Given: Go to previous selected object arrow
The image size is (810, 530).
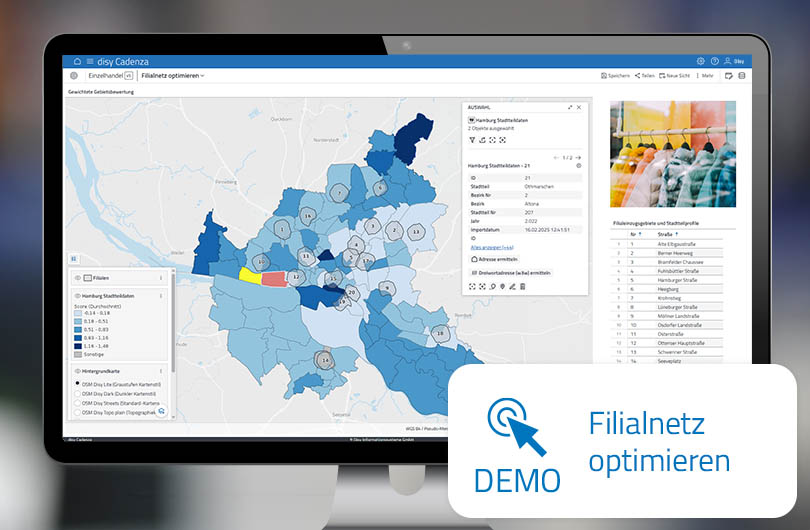Looking at the screenshot, I should (556, 158).
